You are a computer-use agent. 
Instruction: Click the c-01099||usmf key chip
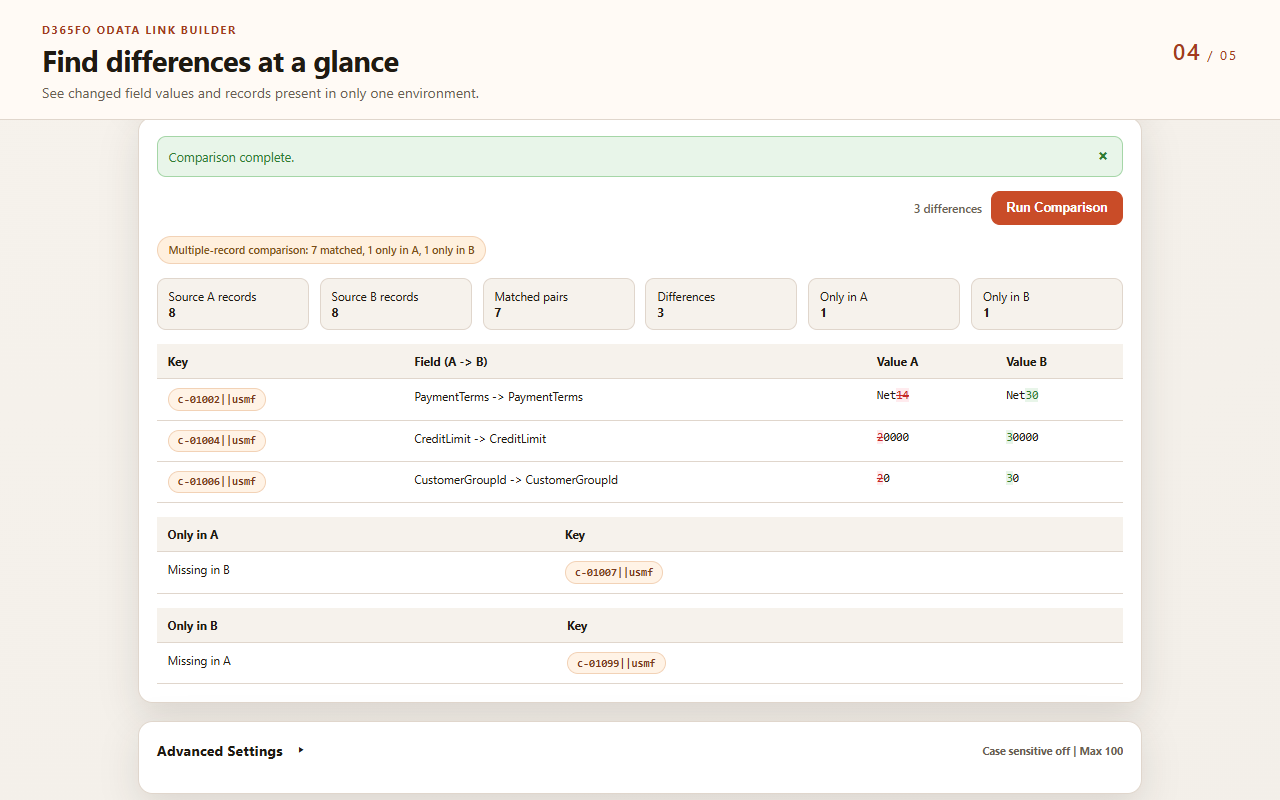pos(616,663)
